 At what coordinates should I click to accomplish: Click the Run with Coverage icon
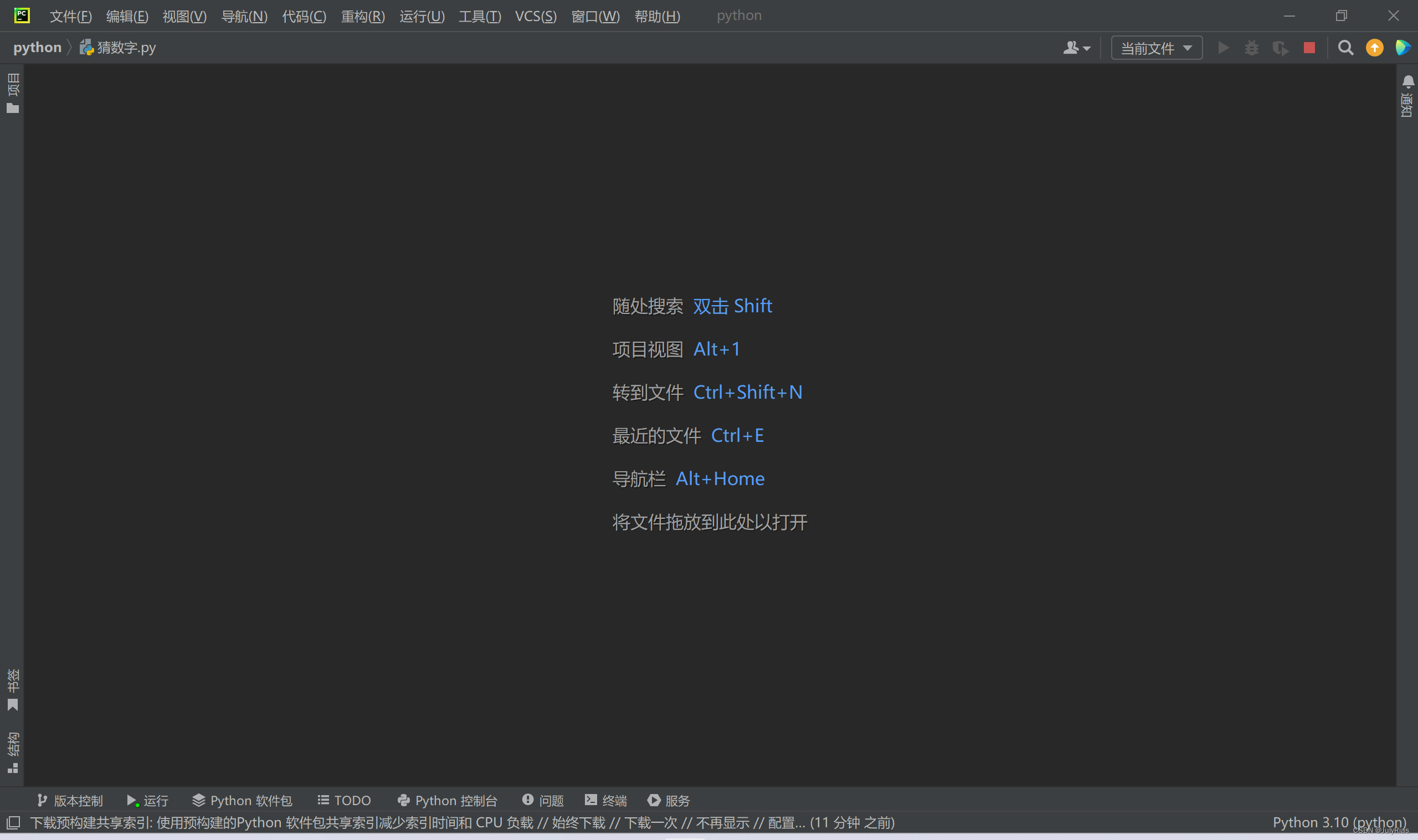tap(1280, 48)
